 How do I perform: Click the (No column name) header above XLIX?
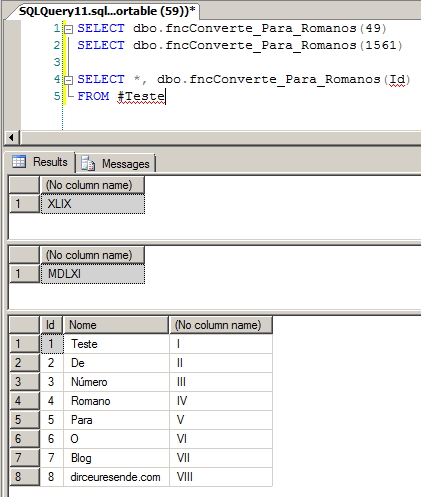[92, 185]
